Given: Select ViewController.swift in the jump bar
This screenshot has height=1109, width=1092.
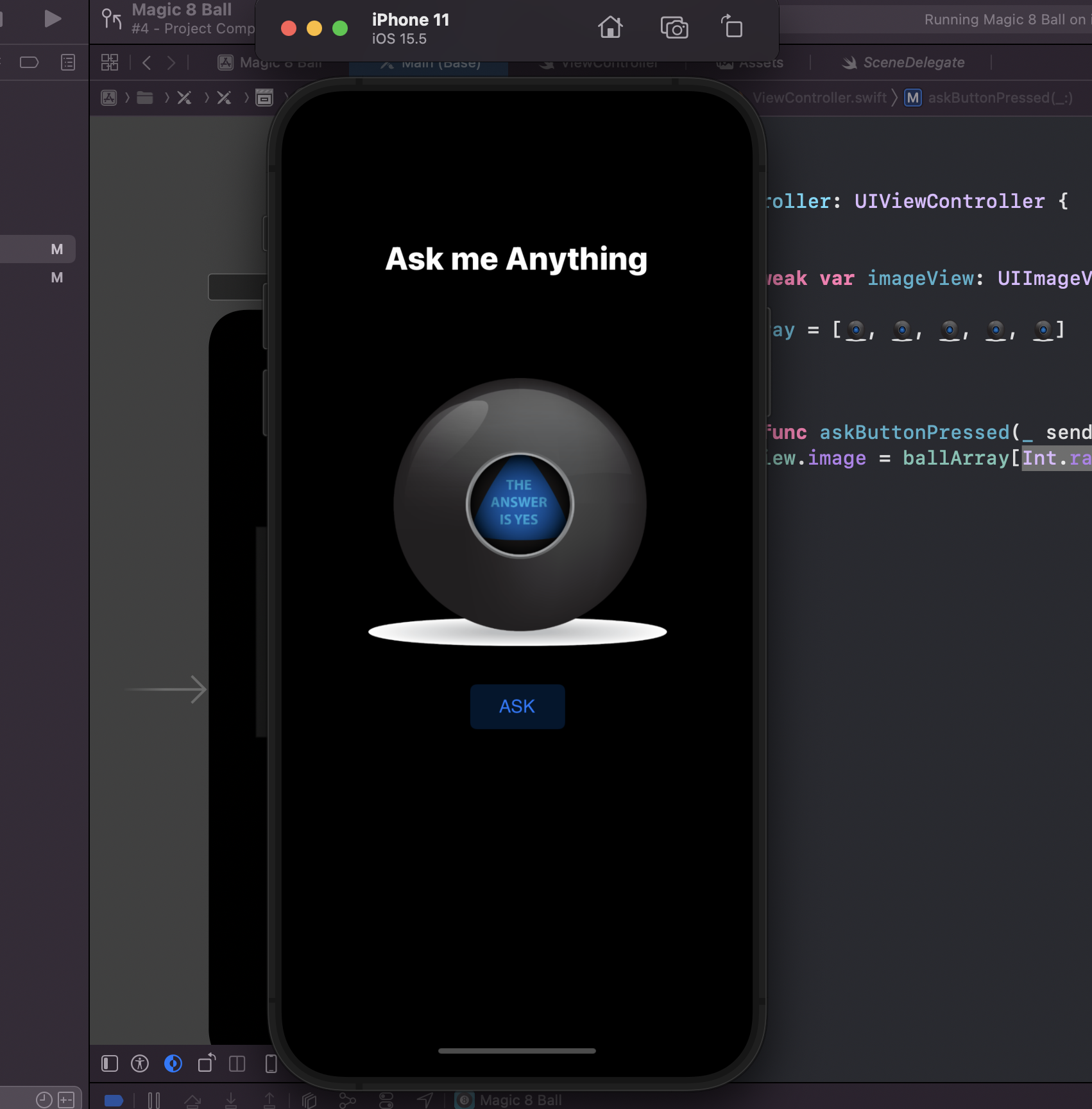Looking at the screenshot, I should (819, 98).
